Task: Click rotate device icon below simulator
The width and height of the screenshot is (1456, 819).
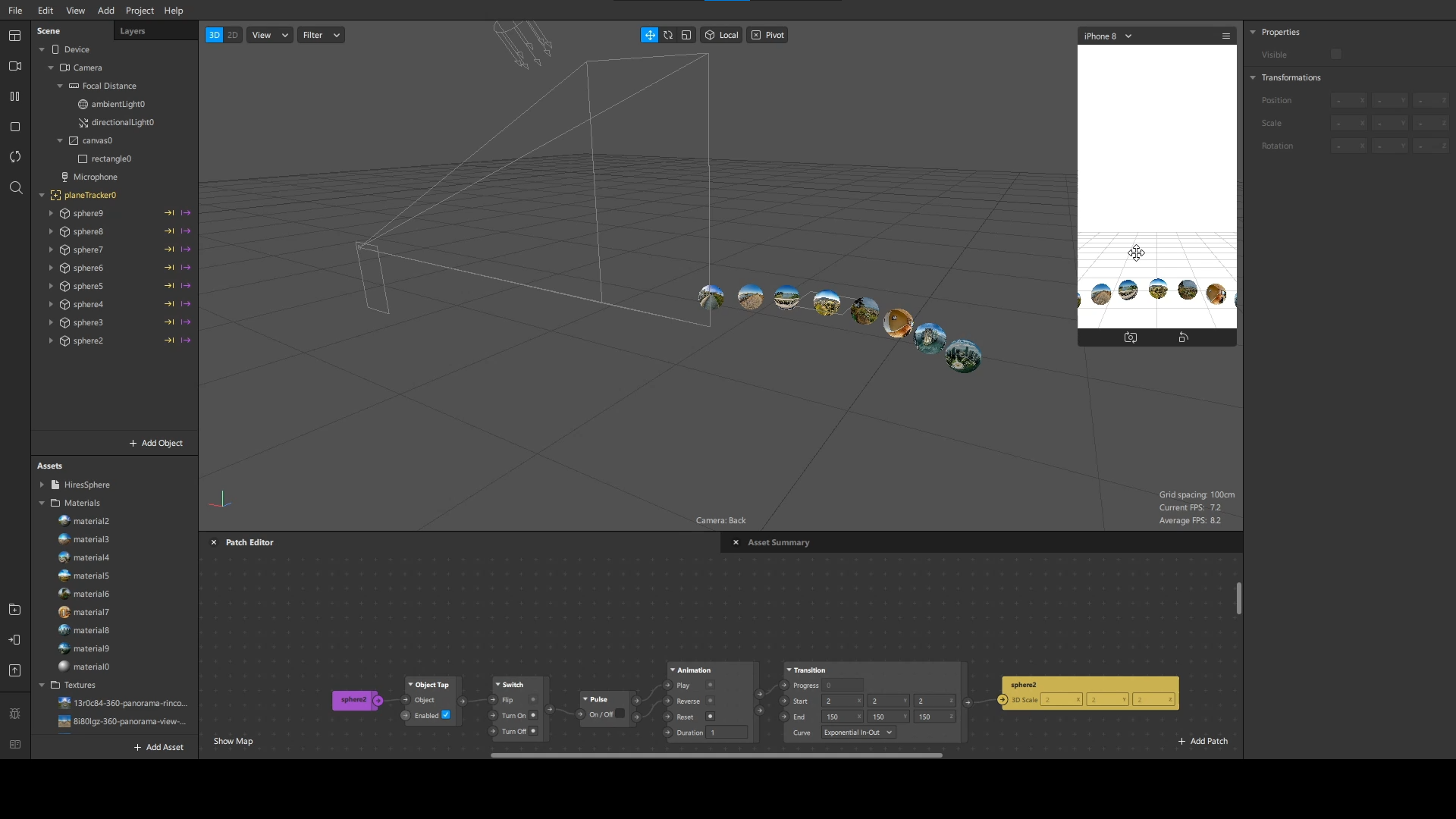Action: pyautogui.click(x=1183, y=337)
